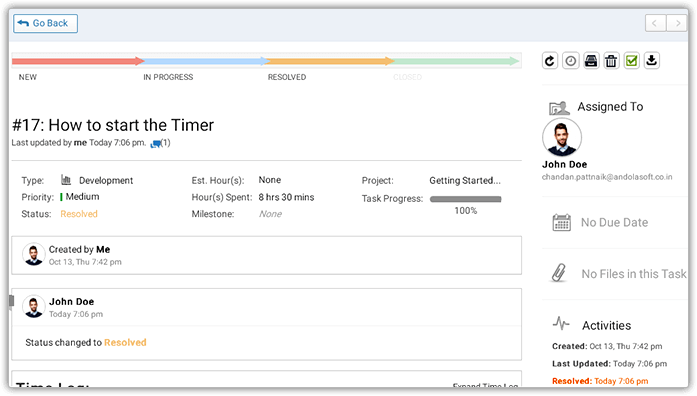
Task: Click Est. Hour(s) None value
Action: coord(270,180)
